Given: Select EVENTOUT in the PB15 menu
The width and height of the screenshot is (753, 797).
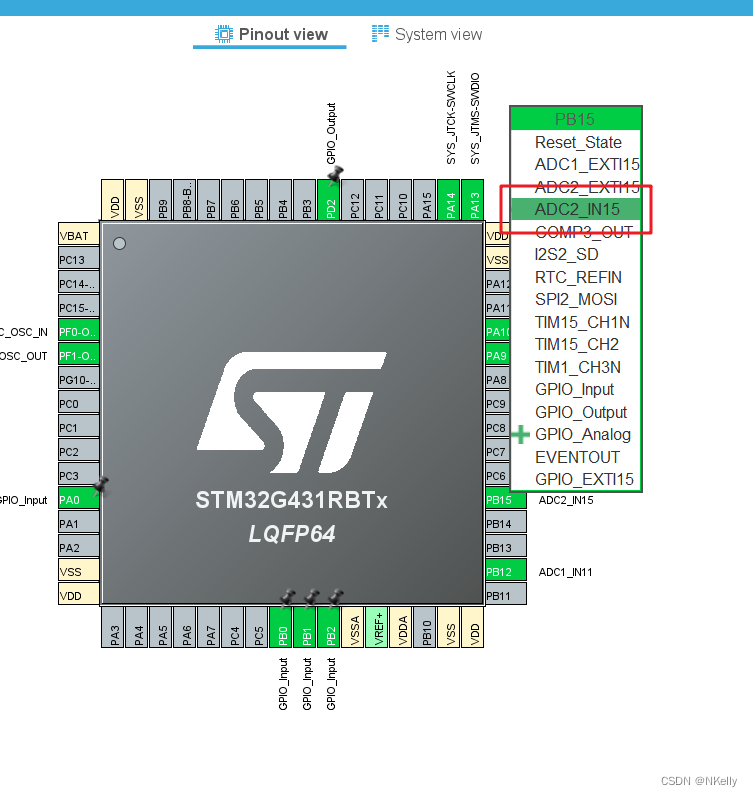Looking at the screenshot, I should 577,457.
